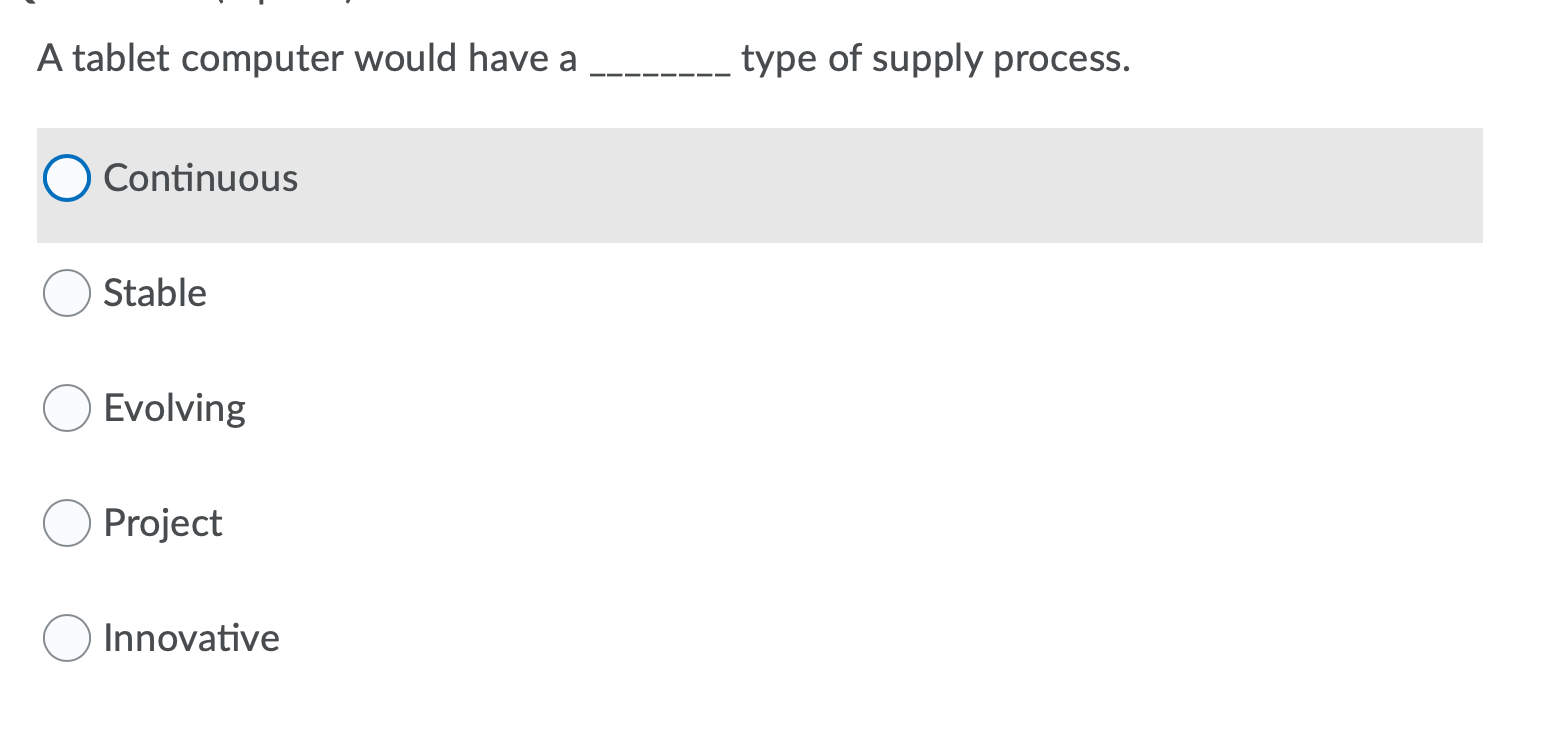1550x746 pixels.
Task: Click the question text about tablet computers
Action: point(583,58)
